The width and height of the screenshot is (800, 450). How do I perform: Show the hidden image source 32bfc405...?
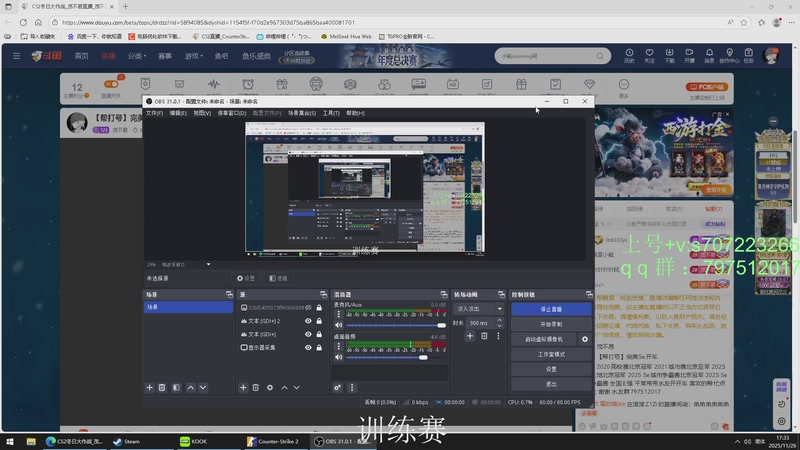pos(309,308)
